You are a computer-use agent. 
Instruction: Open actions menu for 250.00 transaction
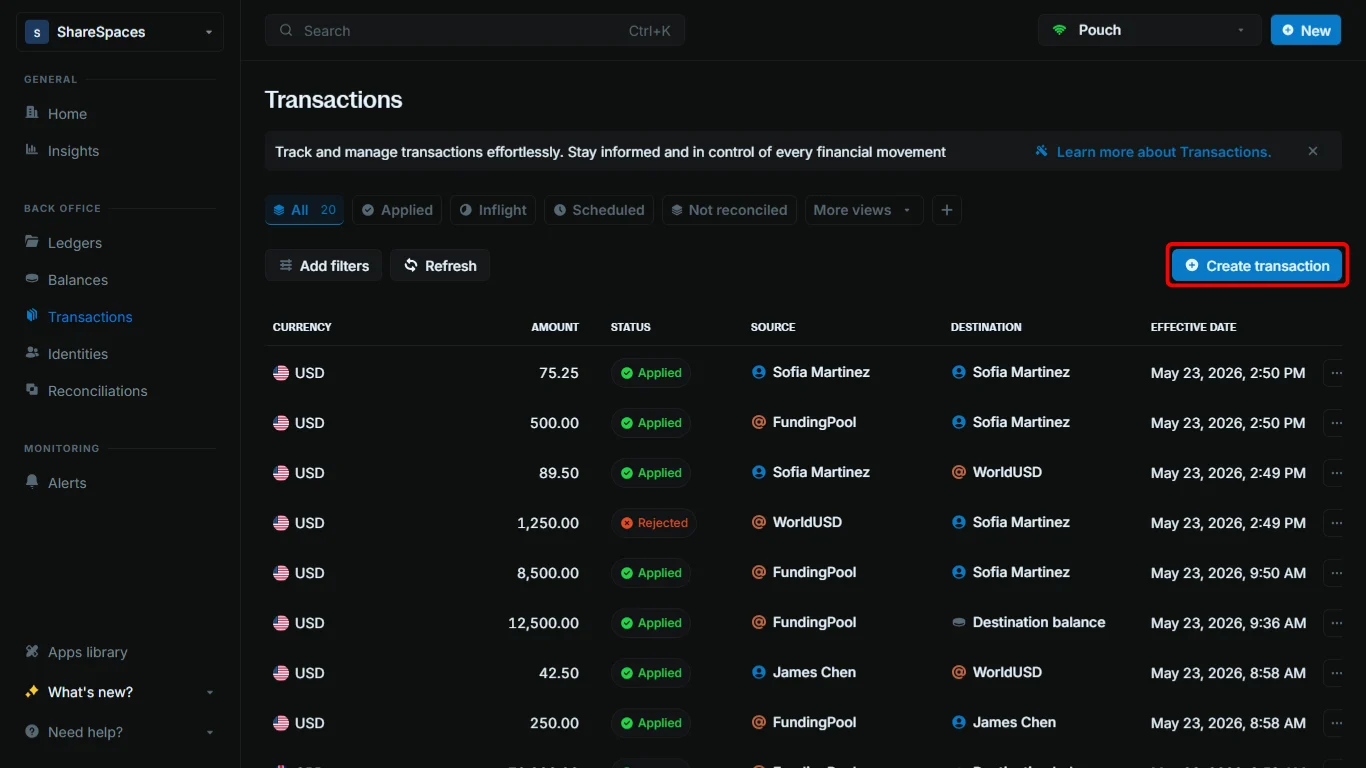click(x=1335, y=723)
